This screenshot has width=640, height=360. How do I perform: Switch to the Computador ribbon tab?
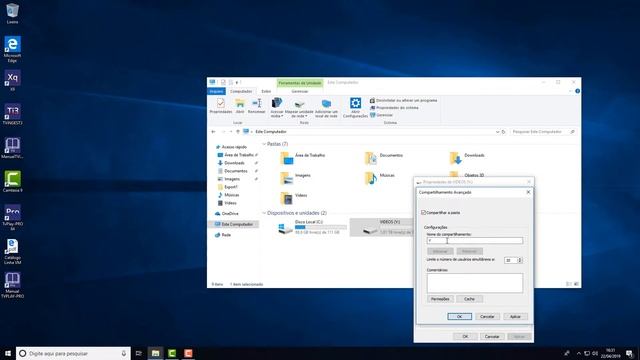[241, 91]
